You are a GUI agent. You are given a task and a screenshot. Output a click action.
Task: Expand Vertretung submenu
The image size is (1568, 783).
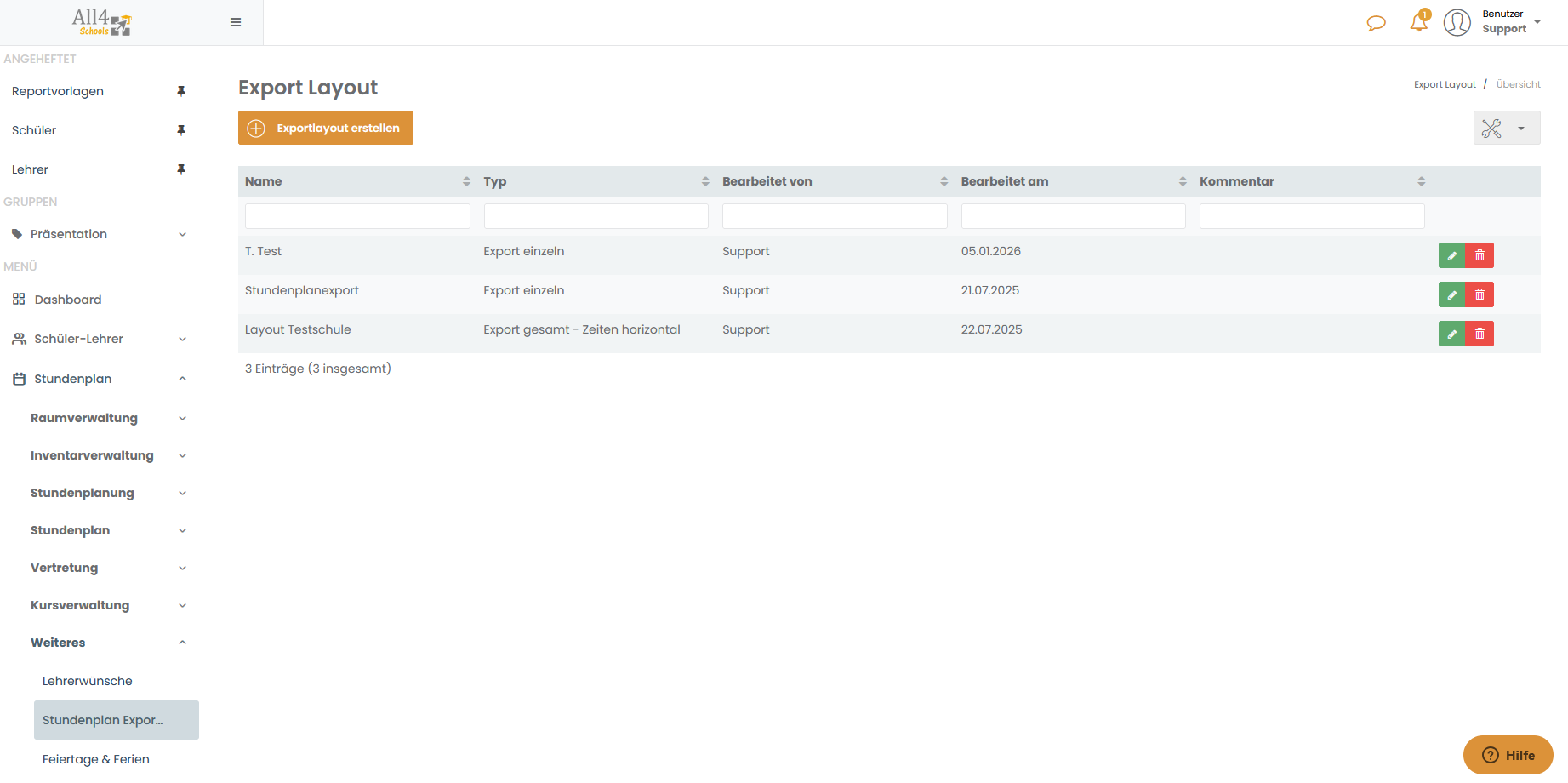coord(108,568)
